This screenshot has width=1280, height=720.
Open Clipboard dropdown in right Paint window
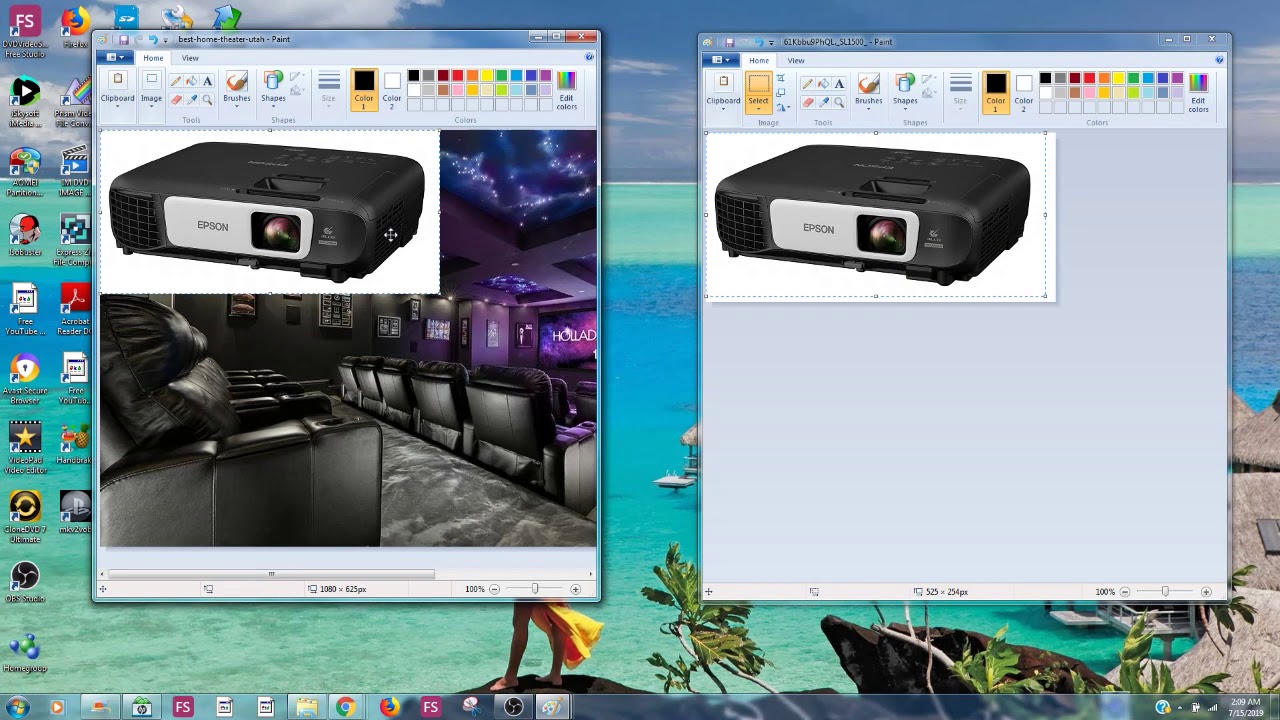[x=723, y=93]
